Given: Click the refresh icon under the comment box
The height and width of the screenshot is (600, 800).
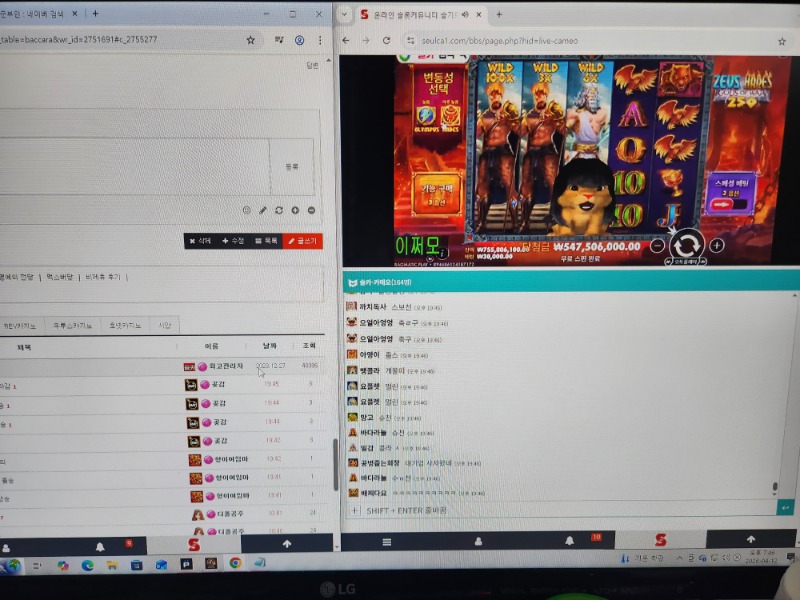Looking at the screenshot, I should (x=279, y=210).
